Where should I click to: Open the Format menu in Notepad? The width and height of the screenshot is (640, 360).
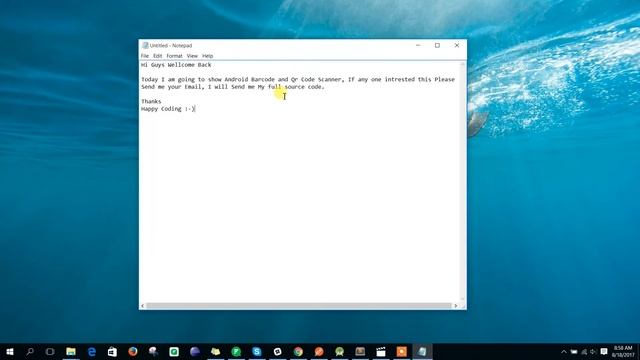coord(174,56)
